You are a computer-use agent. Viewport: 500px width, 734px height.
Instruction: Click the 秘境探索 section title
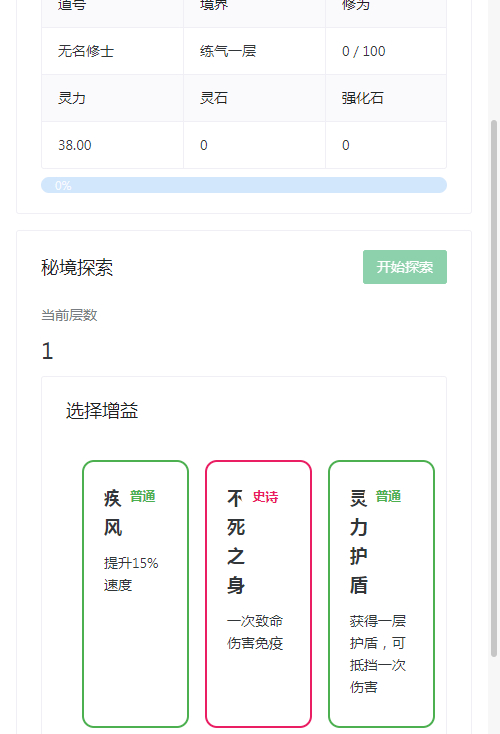[x=77, y=267]
